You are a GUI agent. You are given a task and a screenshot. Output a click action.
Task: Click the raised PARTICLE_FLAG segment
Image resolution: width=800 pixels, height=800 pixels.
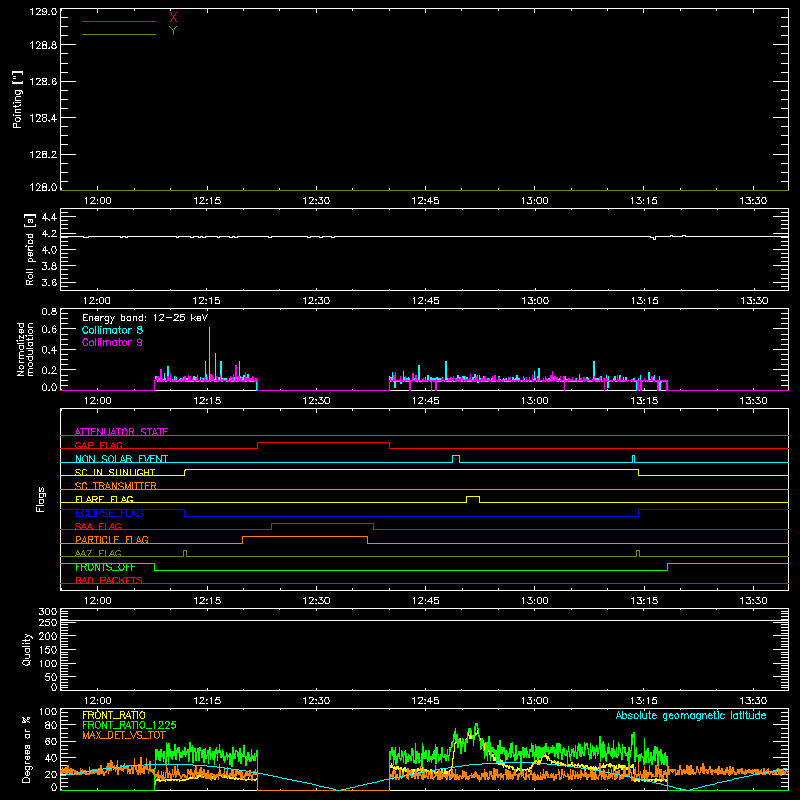click(305, 537)
